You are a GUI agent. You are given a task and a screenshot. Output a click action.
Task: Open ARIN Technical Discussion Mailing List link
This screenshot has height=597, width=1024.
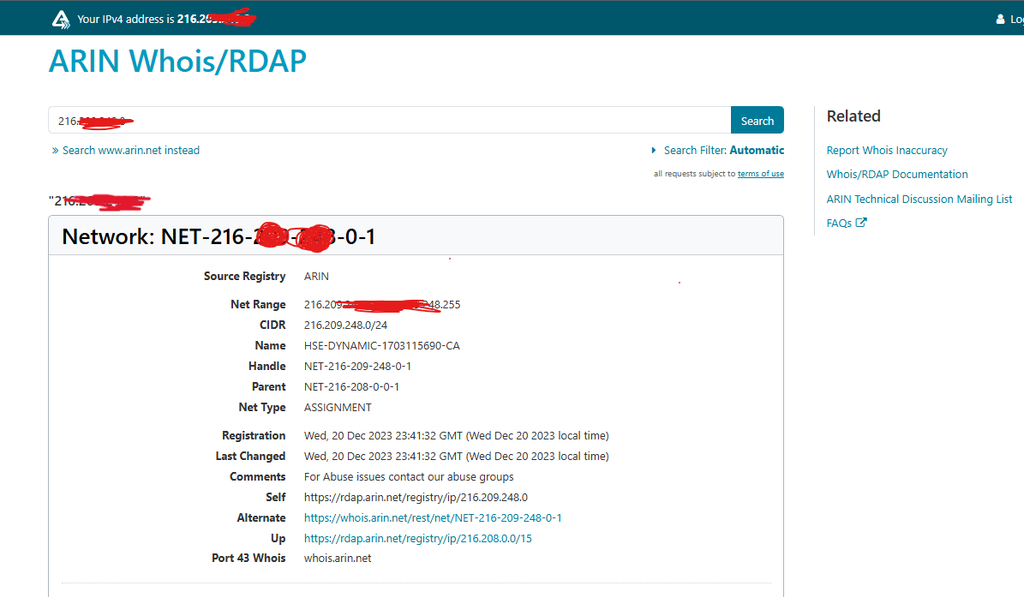[x=919, y=199]
